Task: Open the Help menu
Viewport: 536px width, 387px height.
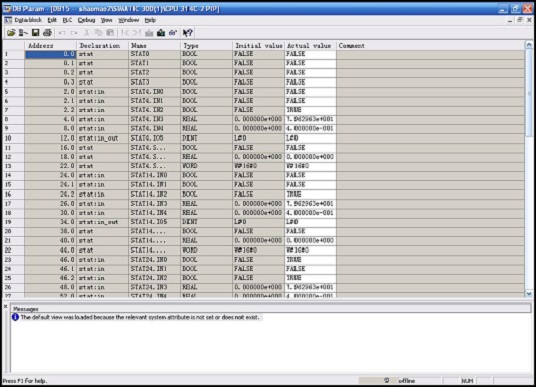Action: [150, 20]
